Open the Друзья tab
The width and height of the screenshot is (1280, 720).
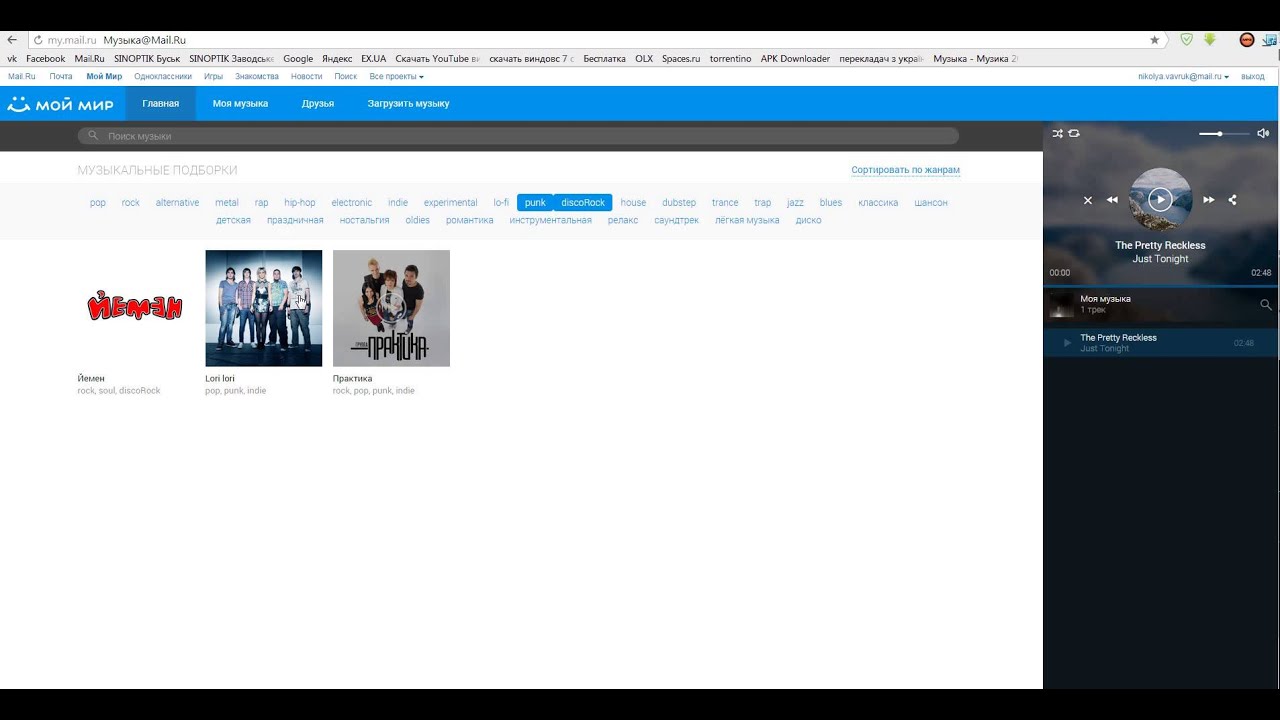point(318,104)
